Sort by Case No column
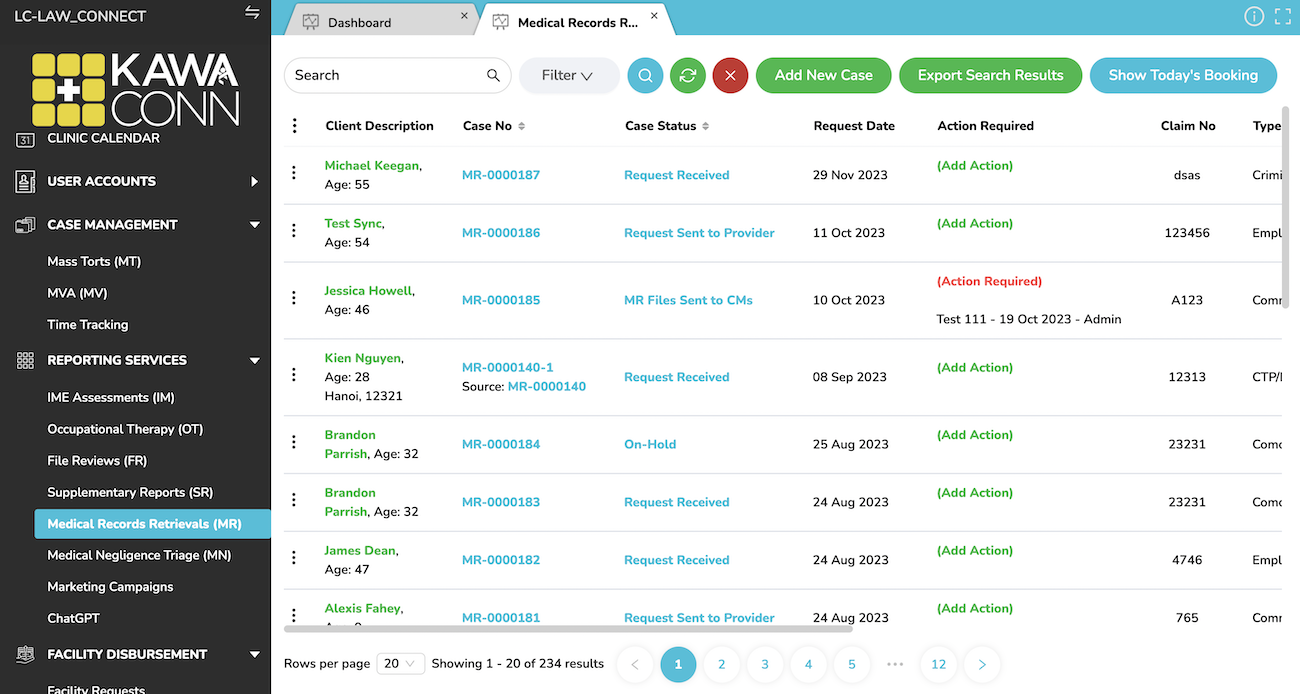 tap(521, 126)
